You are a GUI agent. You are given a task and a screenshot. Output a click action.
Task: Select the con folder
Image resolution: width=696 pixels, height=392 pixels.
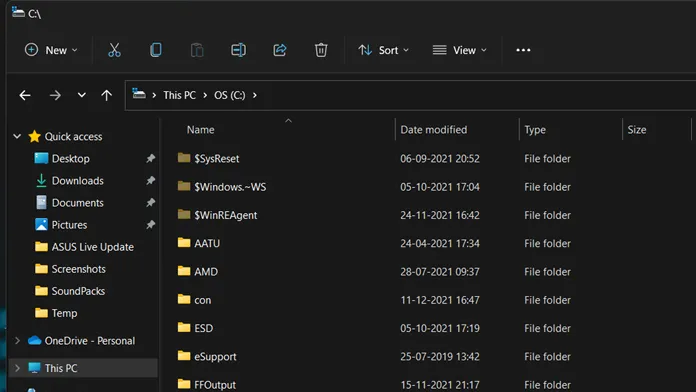(x=202, y=300)
